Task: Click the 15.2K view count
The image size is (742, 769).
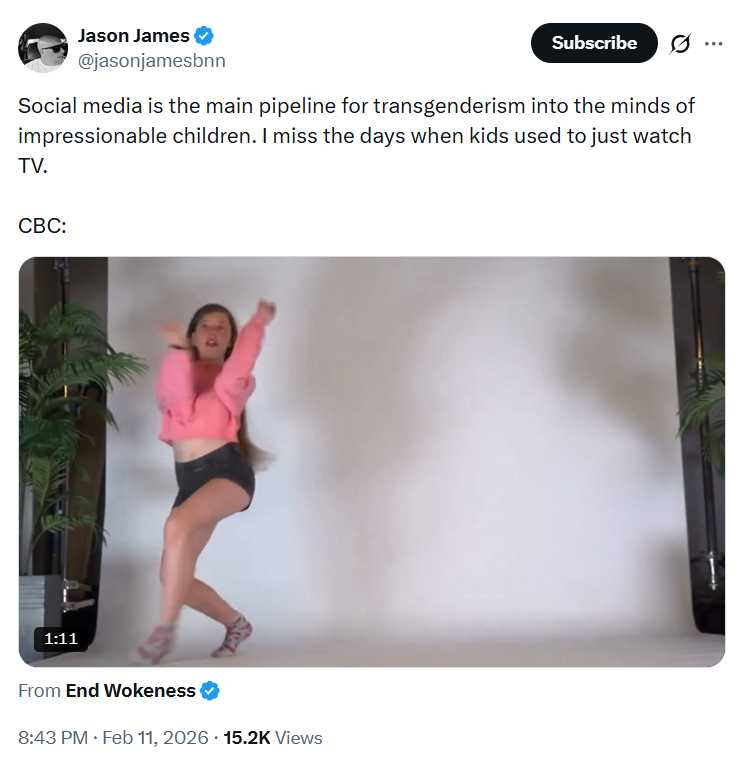Action: (x=247, y=738)
